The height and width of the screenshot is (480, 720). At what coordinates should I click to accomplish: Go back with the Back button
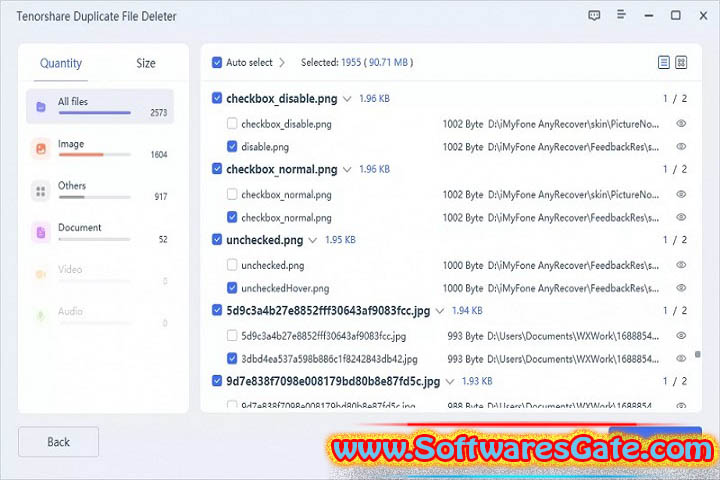[x=58, y=442]
